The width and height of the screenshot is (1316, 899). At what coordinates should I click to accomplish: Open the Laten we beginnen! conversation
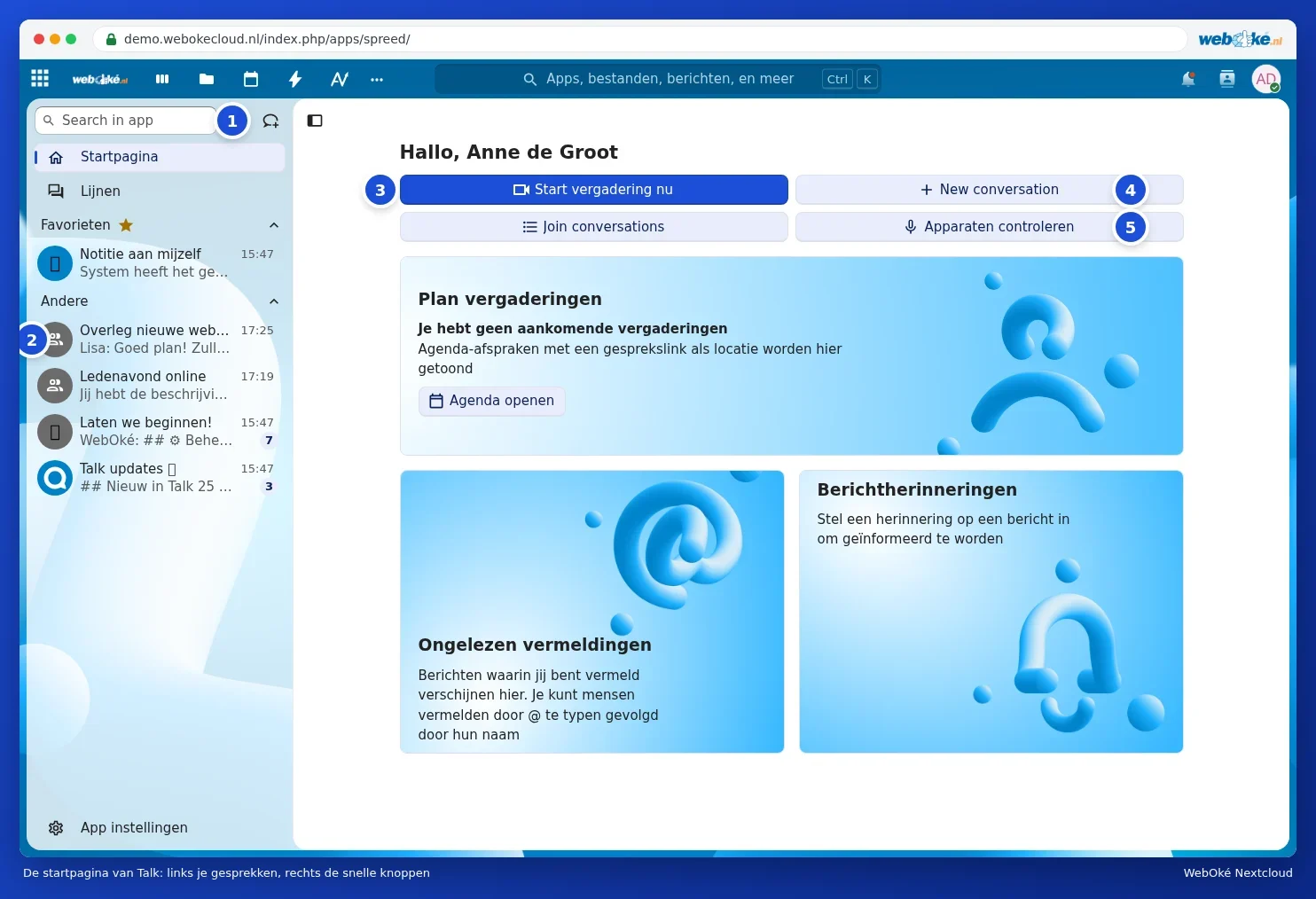(x=160, y=432)
